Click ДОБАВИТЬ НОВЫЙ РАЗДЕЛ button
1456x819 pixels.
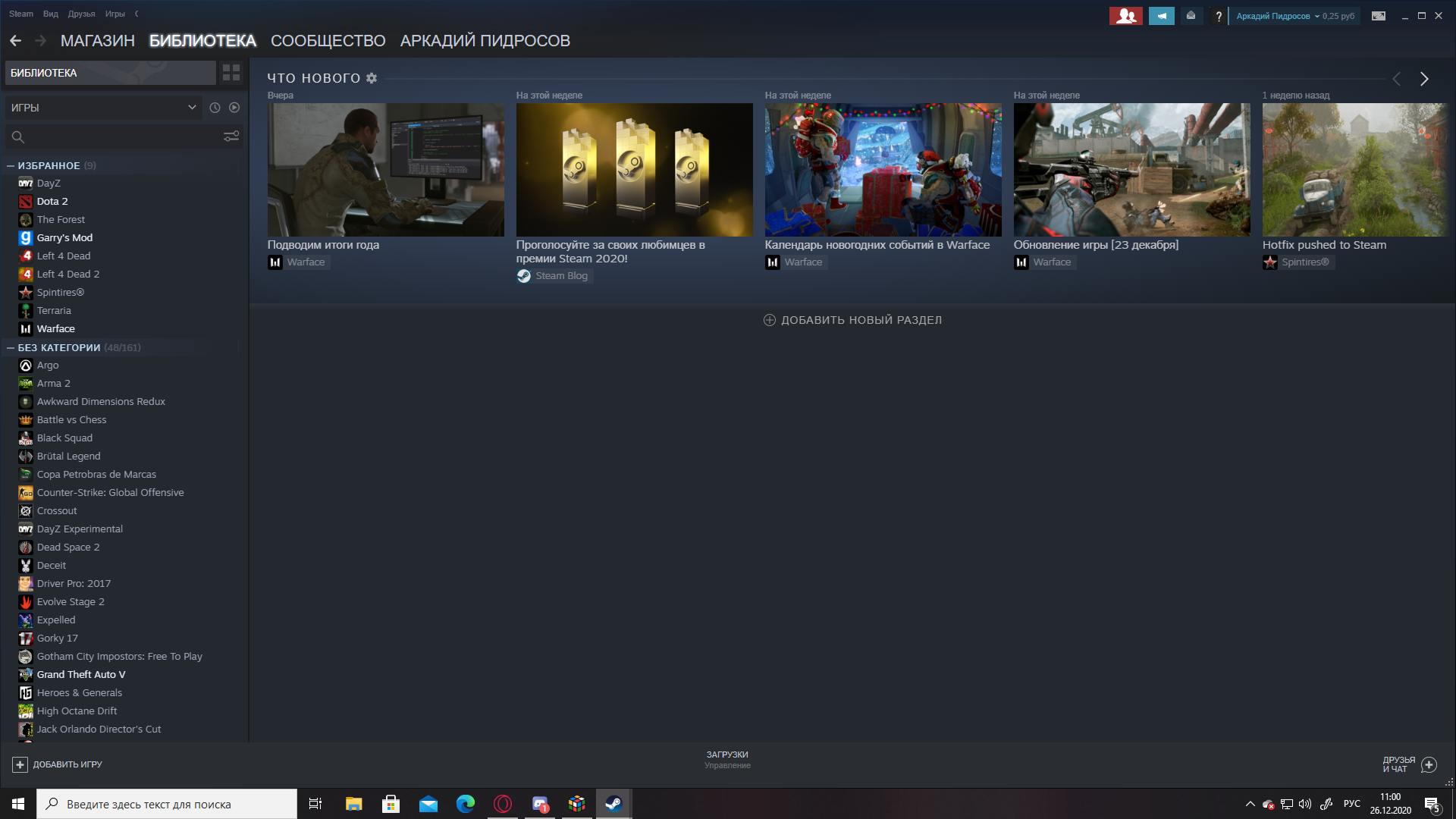click(x=852, y=320)
